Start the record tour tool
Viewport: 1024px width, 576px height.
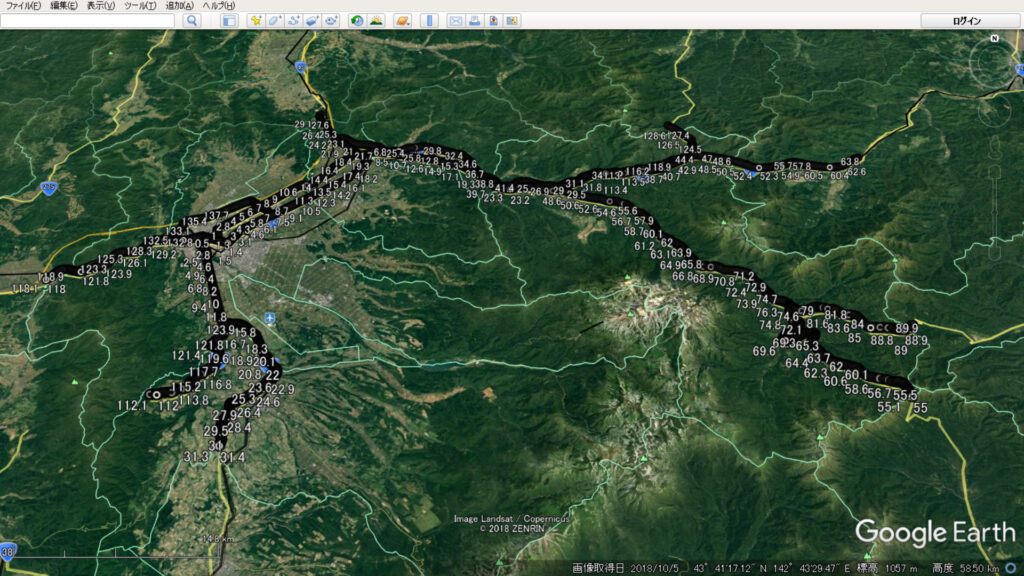pos(331,21)
